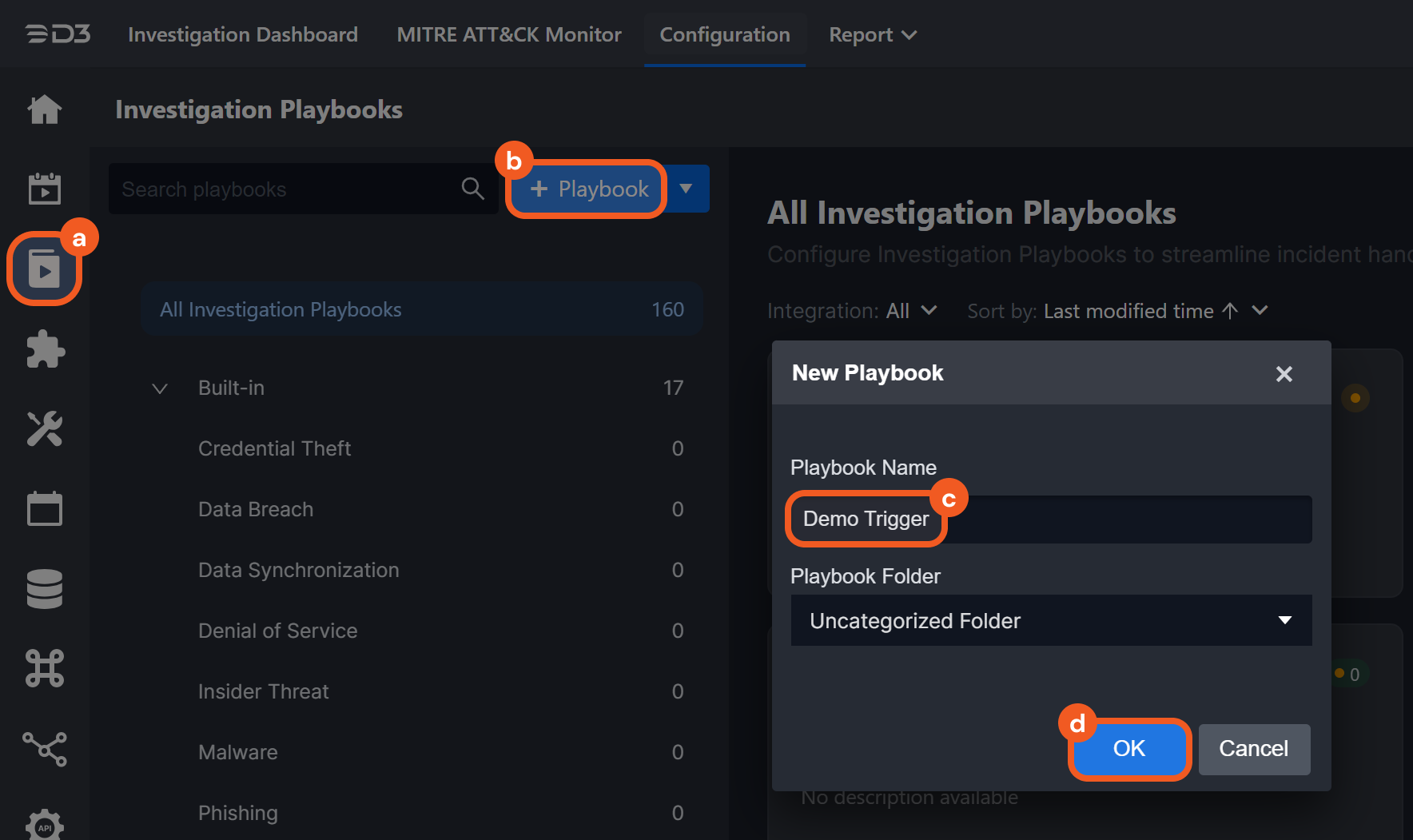Viewport: 1413px width, 840px height.
Task: Open the Report menu
Action: pos(872,34)
